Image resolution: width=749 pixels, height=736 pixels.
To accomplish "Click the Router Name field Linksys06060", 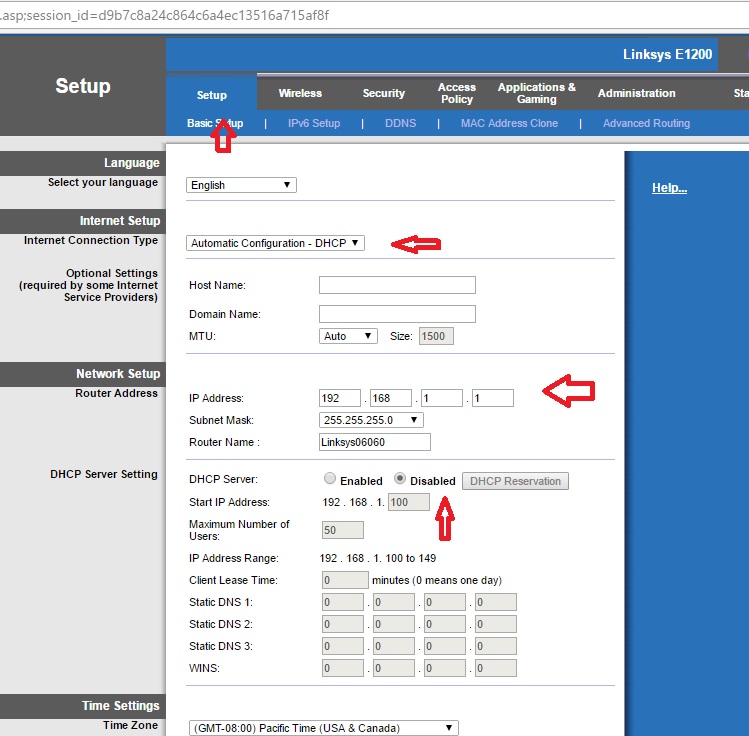I will pyautogui.click(x=374, y=442).
